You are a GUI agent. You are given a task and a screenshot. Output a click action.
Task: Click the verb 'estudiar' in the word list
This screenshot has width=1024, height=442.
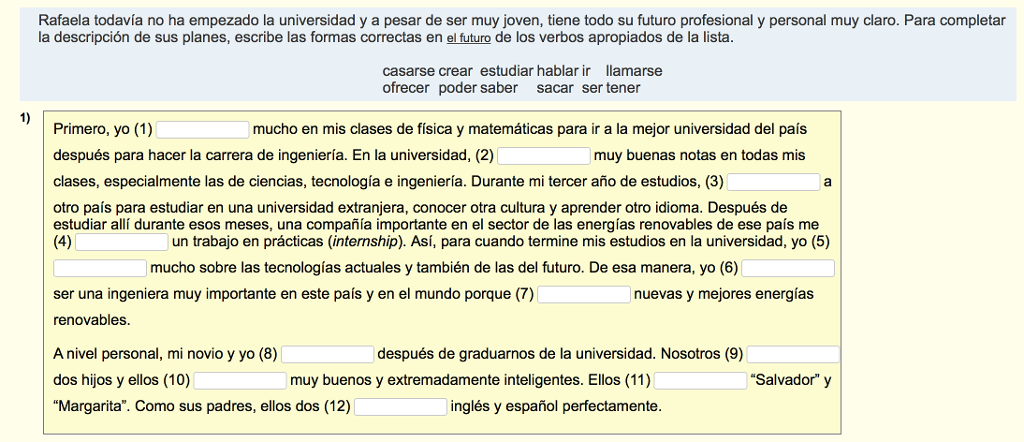coord(507,71)
